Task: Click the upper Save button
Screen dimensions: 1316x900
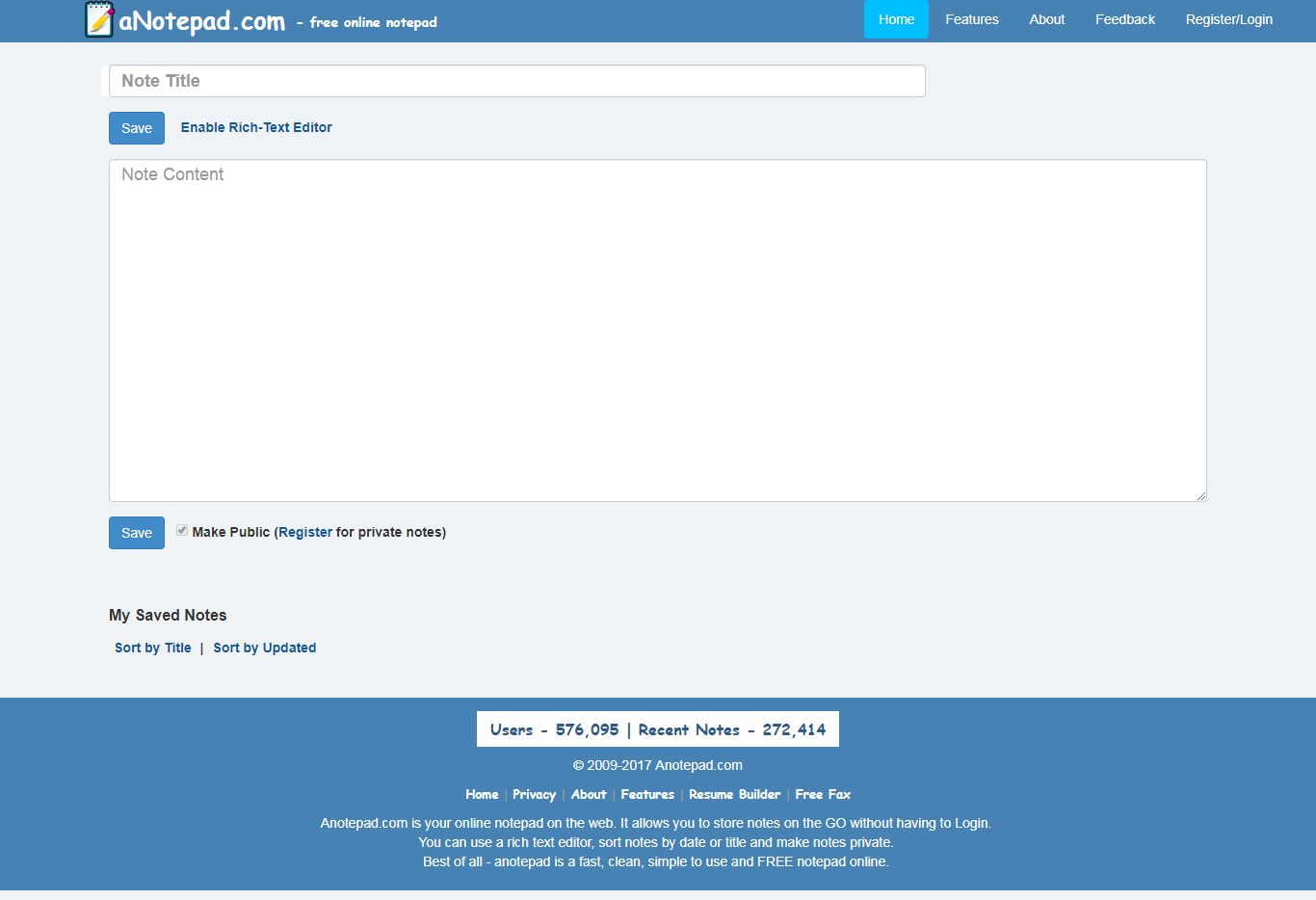Action: (x=136, y=127)
